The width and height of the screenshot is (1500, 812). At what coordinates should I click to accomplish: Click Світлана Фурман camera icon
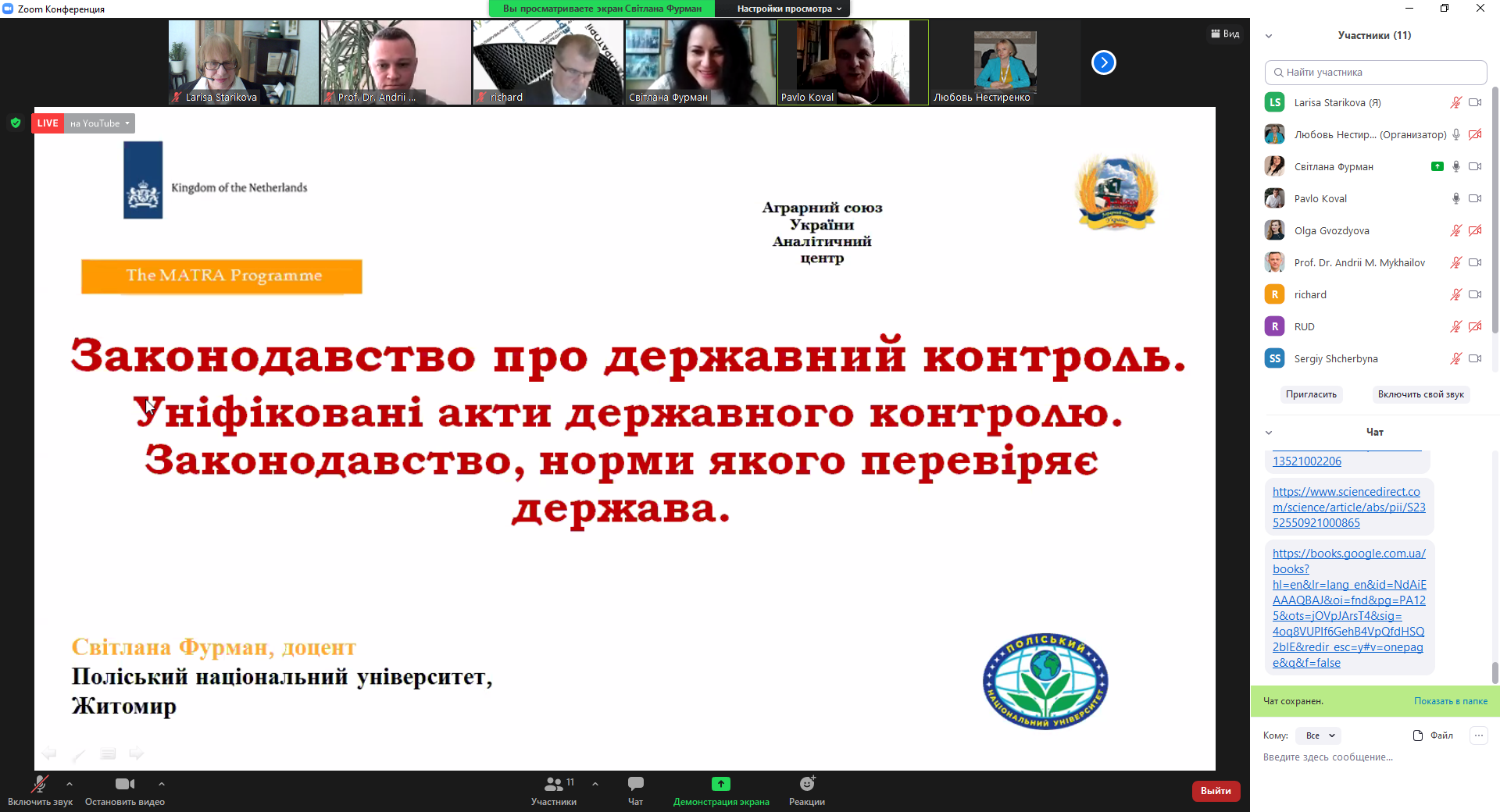[1475, 166]
